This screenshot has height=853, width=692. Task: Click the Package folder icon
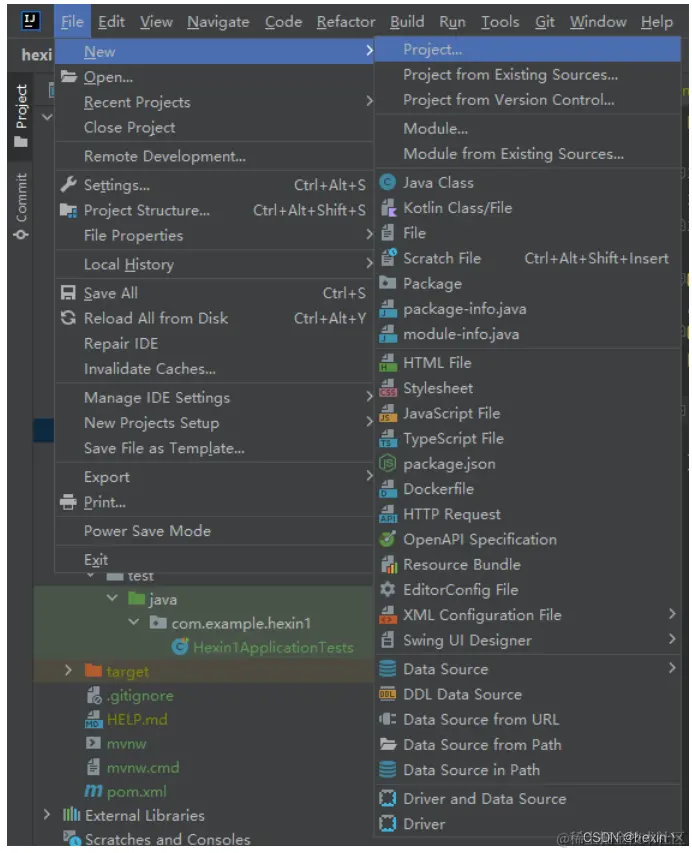387,283
